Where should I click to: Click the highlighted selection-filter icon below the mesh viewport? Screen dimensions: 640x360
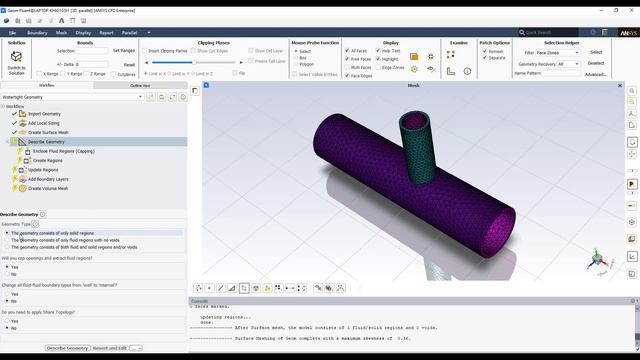pyautogui.click(x=244, y=288)
